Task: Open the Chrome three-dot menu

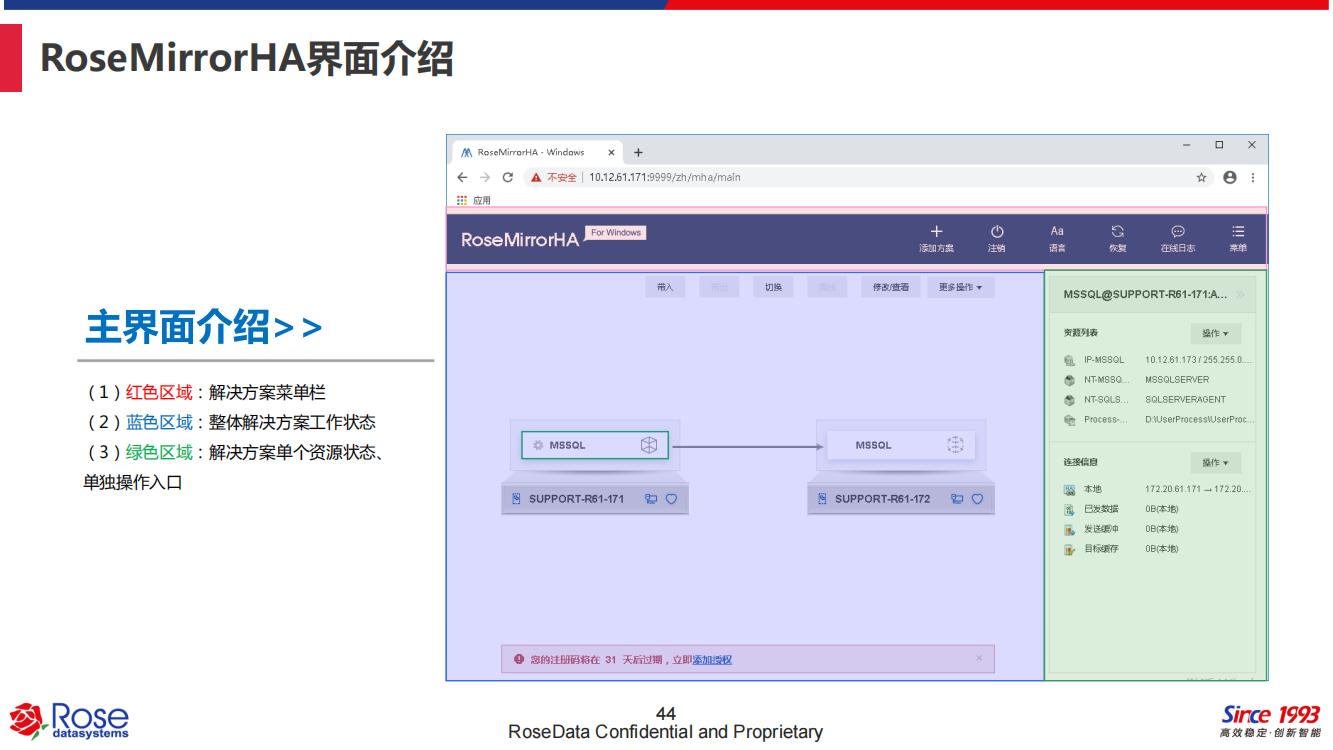Action: click(1253, 177)
